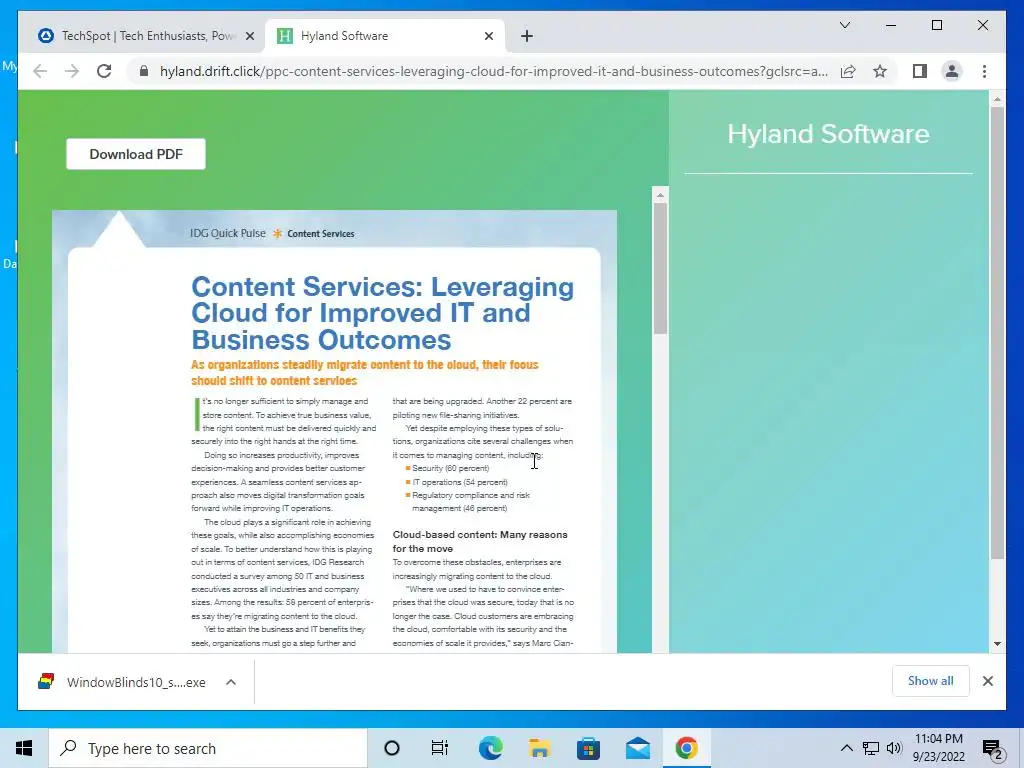The height and width of the screenshot is (768, 1024).
Task: Open Chrome profile avatar menu
Action: 952,71
